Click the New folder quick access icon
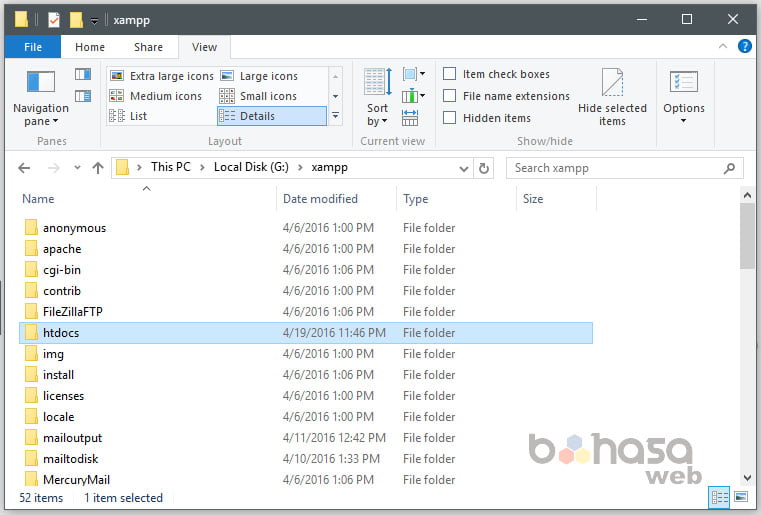Viewport: 761px width, 515px height. [76, 20]
